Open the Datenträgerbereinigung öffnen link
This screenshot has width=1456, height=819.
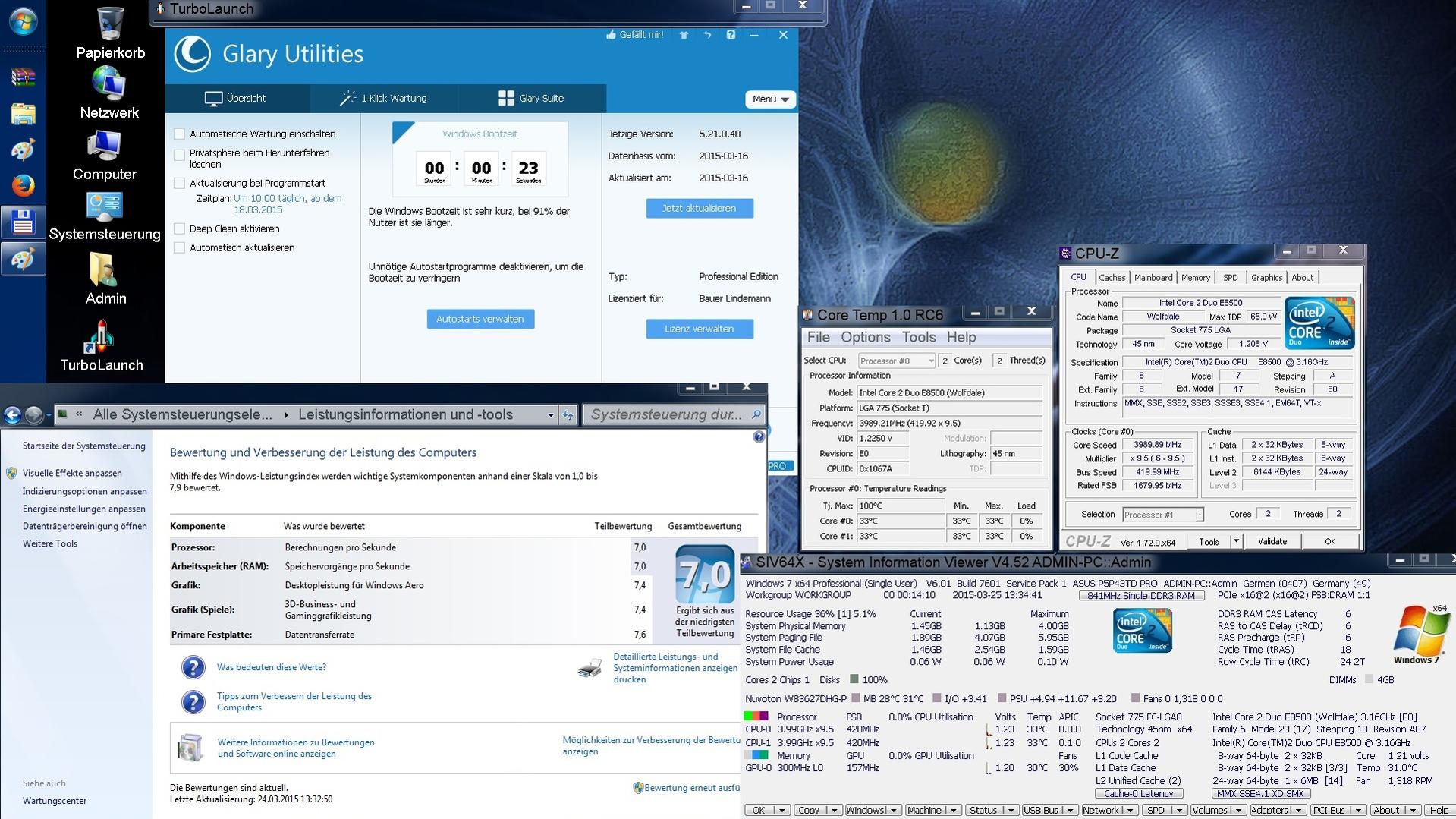click(x=85, y=527)
